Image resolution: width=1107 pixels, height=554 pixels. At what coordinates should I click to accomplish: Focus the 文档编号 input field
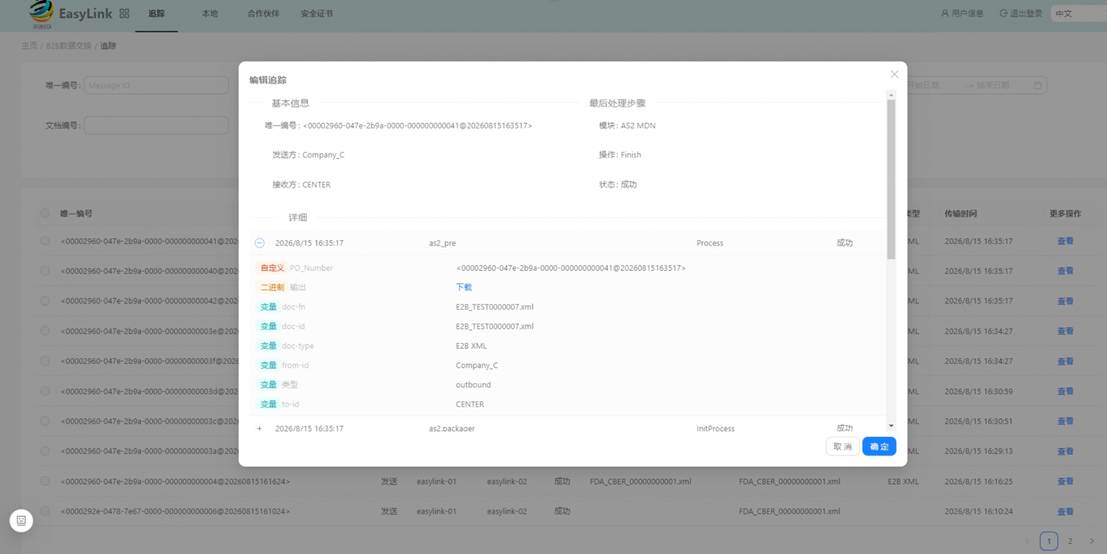point(156,126)
